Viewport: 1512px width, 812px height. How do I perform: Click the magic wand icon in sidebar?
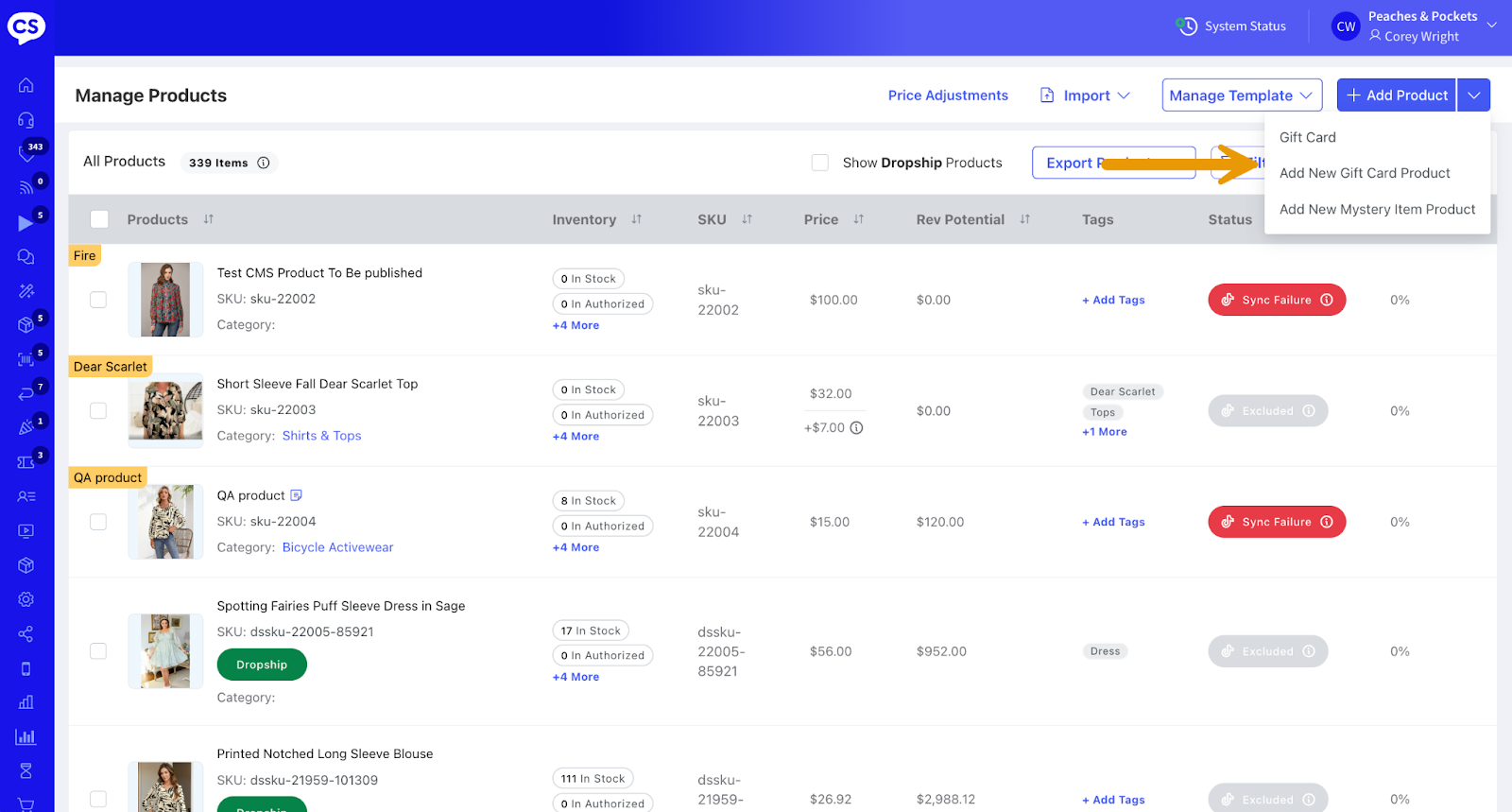(26, 291)
